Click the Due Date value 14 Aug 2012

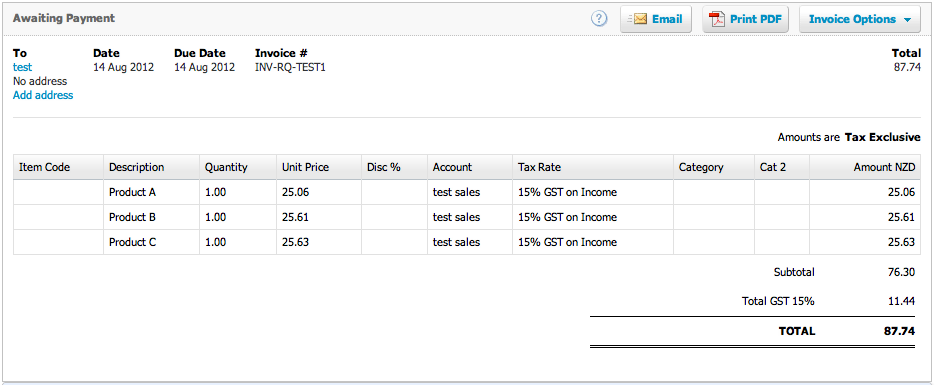[205, 67]
